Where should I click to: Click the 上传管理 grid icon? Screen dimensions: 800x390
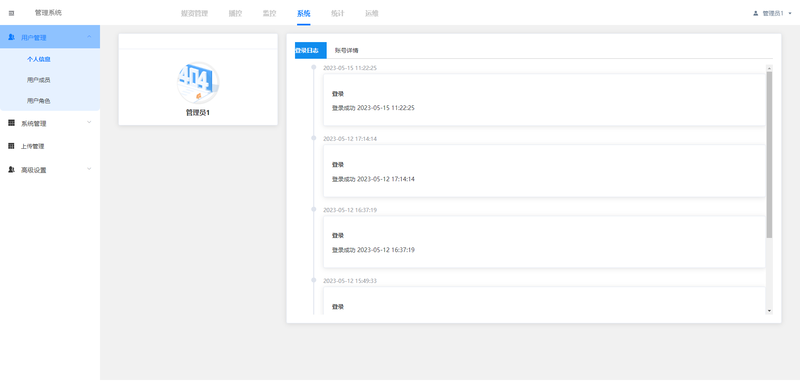[x=11, y=146]
